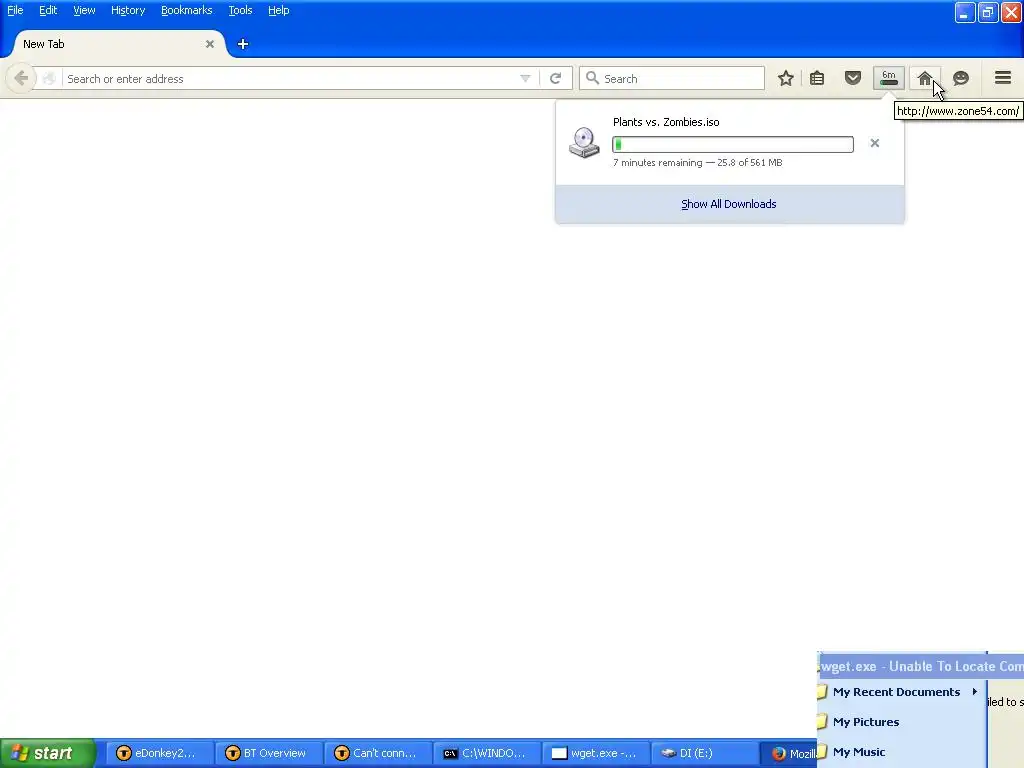Click the Plants vs. Zombies.iso disc icon
1024x768 pixels.
click(x=584, y=142)
